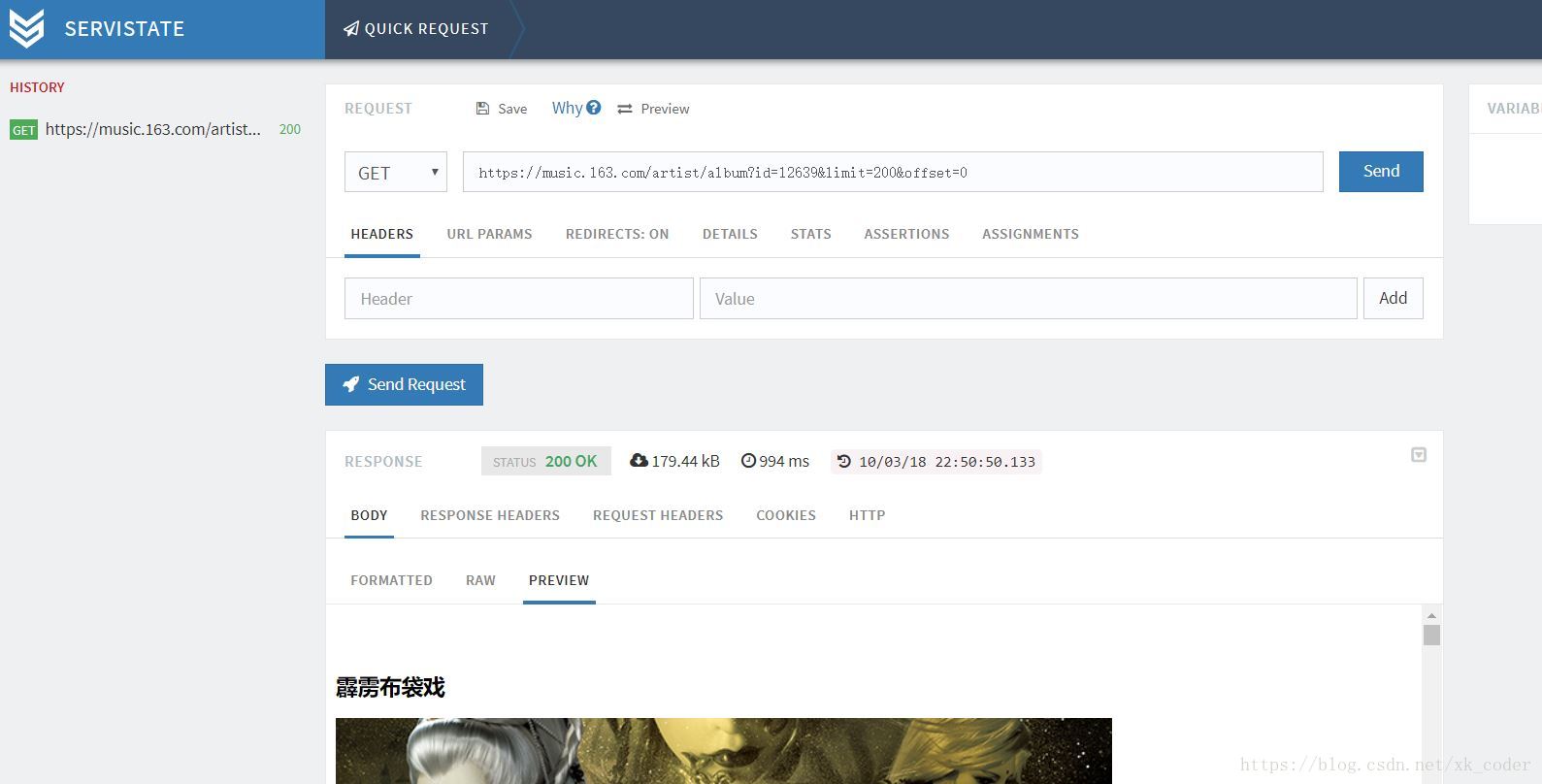Switch to Formatted body view
Screen dimensions: 1542x784
[x=391, y=580]
